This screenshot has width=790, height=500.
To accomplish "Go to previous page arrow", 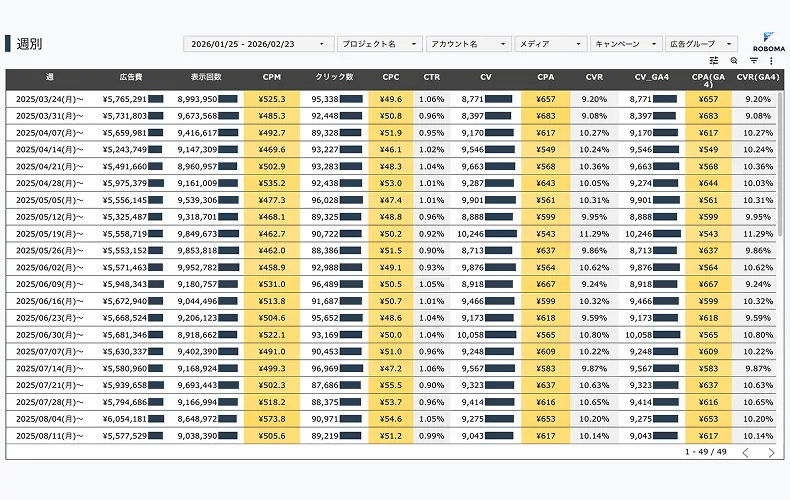I will coord(745,452).
